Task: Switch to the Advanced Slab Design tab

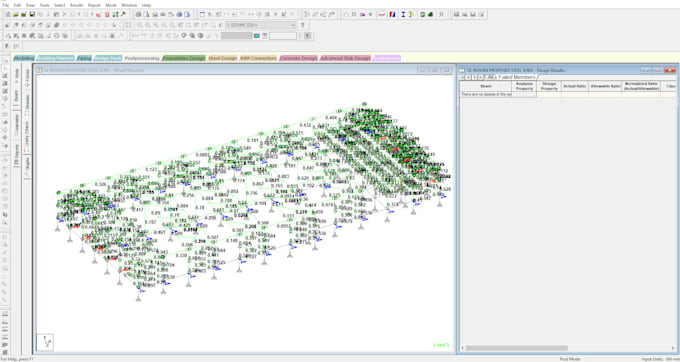Action: coord(346,58)
